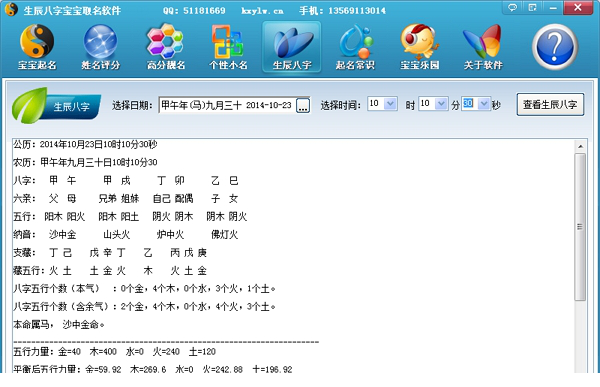600x387 pixels.
Task: Expand the hour dropdown
Action: 391,104
